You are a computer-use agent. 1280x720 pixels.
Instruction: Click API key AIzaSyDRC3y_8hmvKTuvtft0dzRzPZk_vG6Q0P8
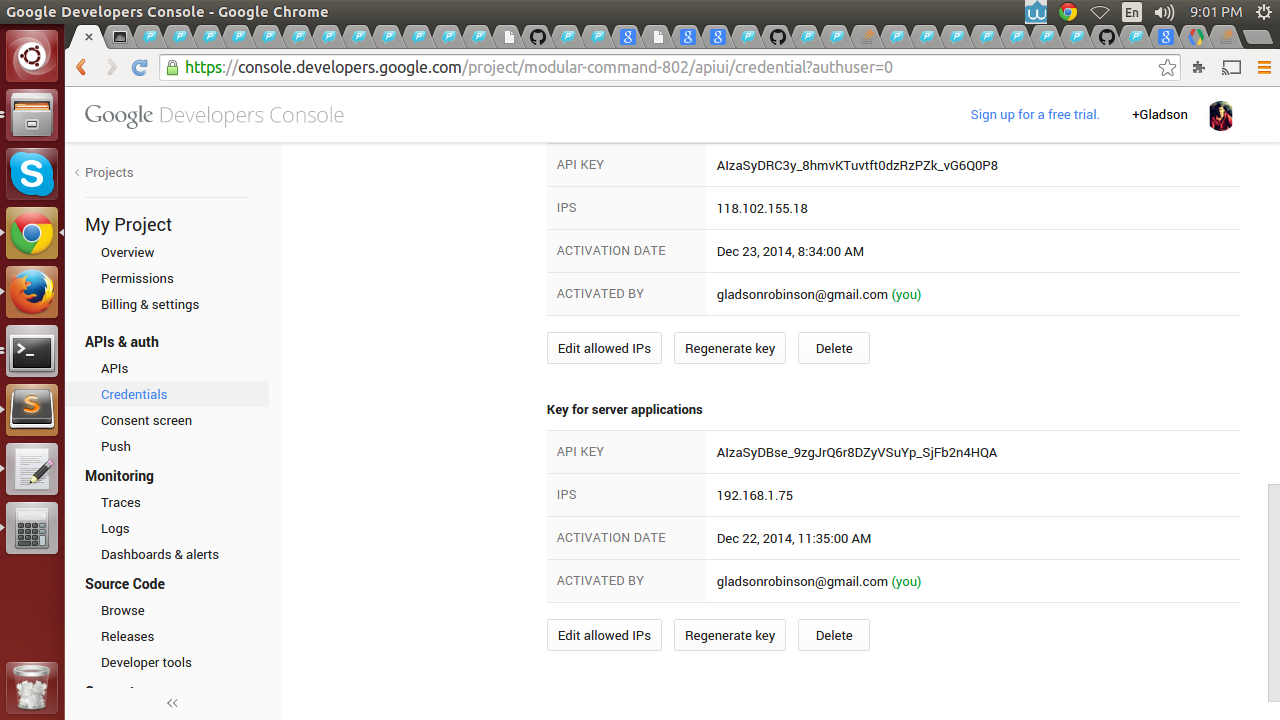(x=857, y=165)
